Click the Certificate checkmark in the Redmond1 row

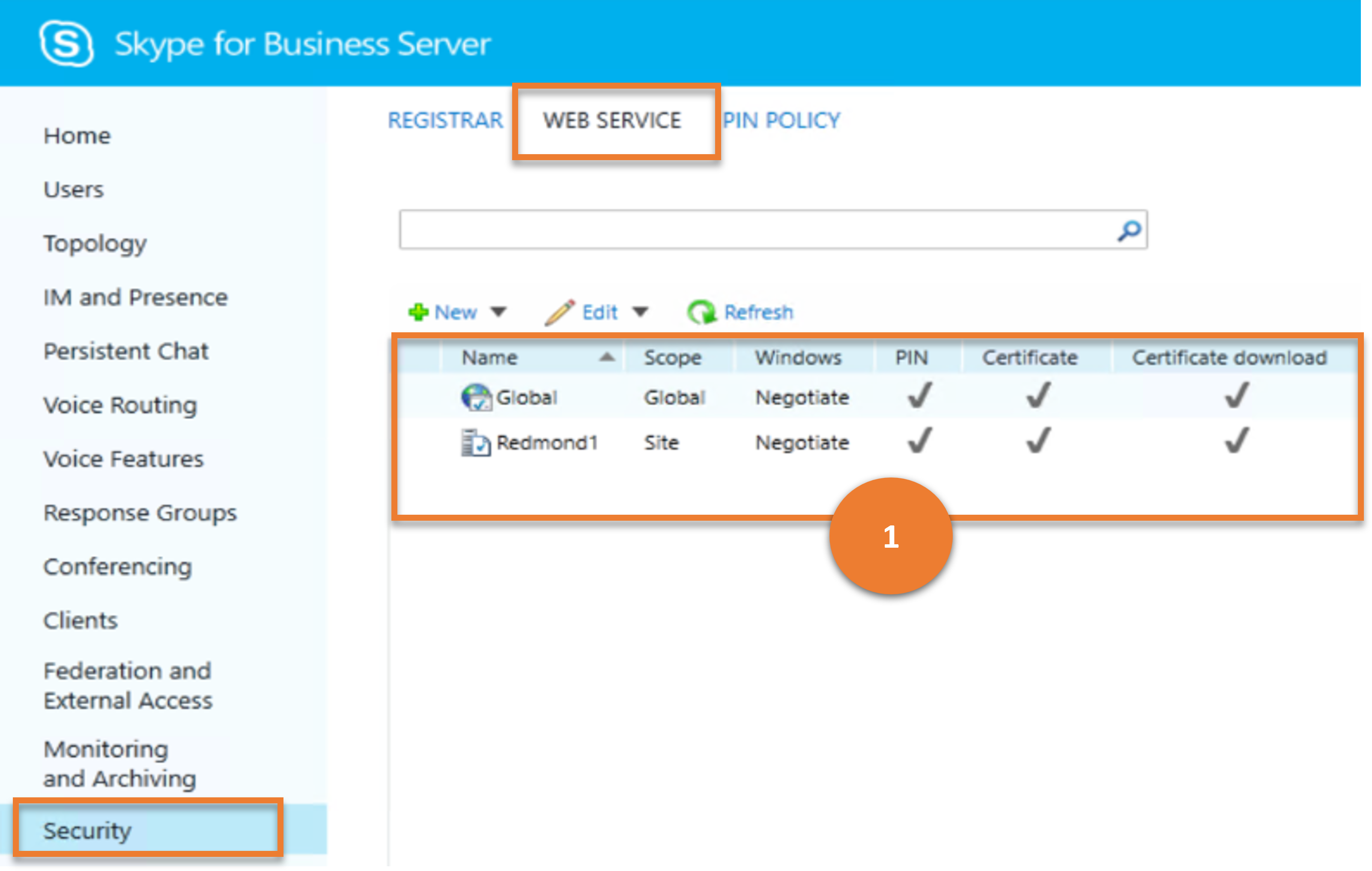pyautogui.click(x=1038, y=441)
